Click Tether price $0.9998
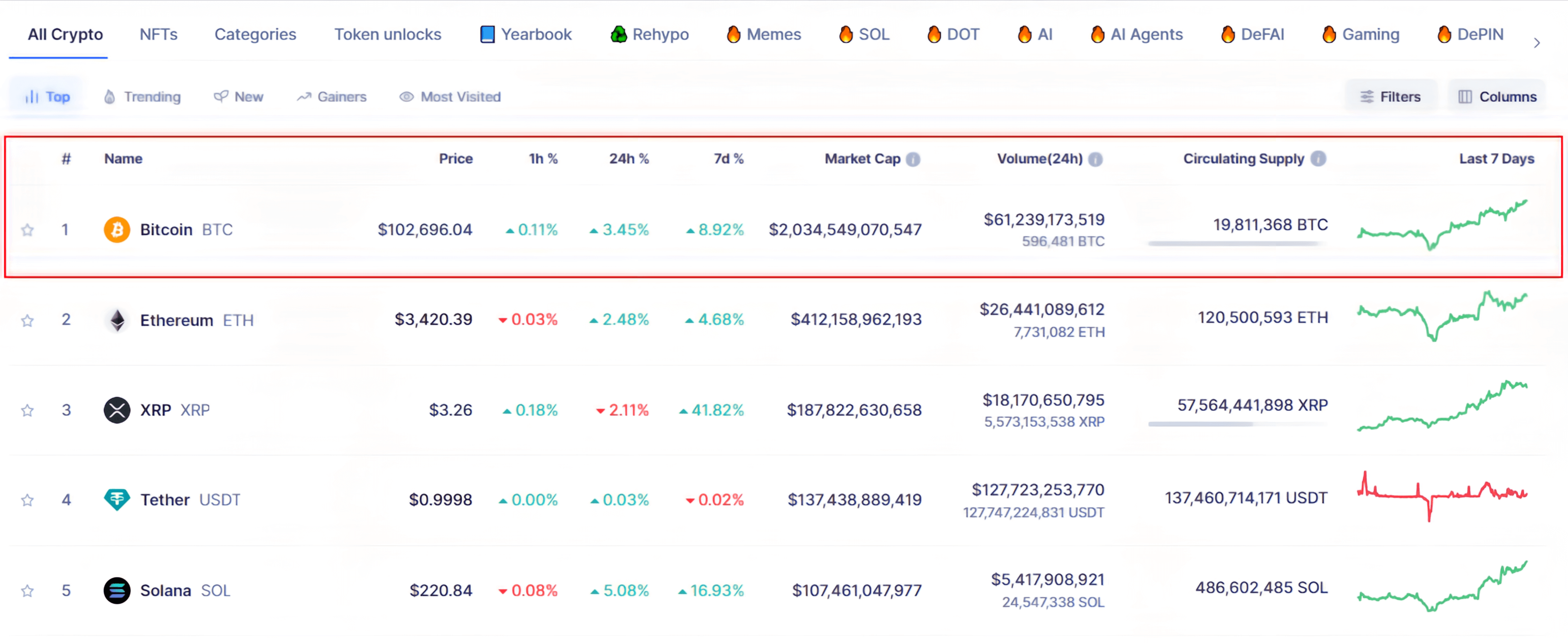This screenshot has width=1568, height=643. (441, 500)
